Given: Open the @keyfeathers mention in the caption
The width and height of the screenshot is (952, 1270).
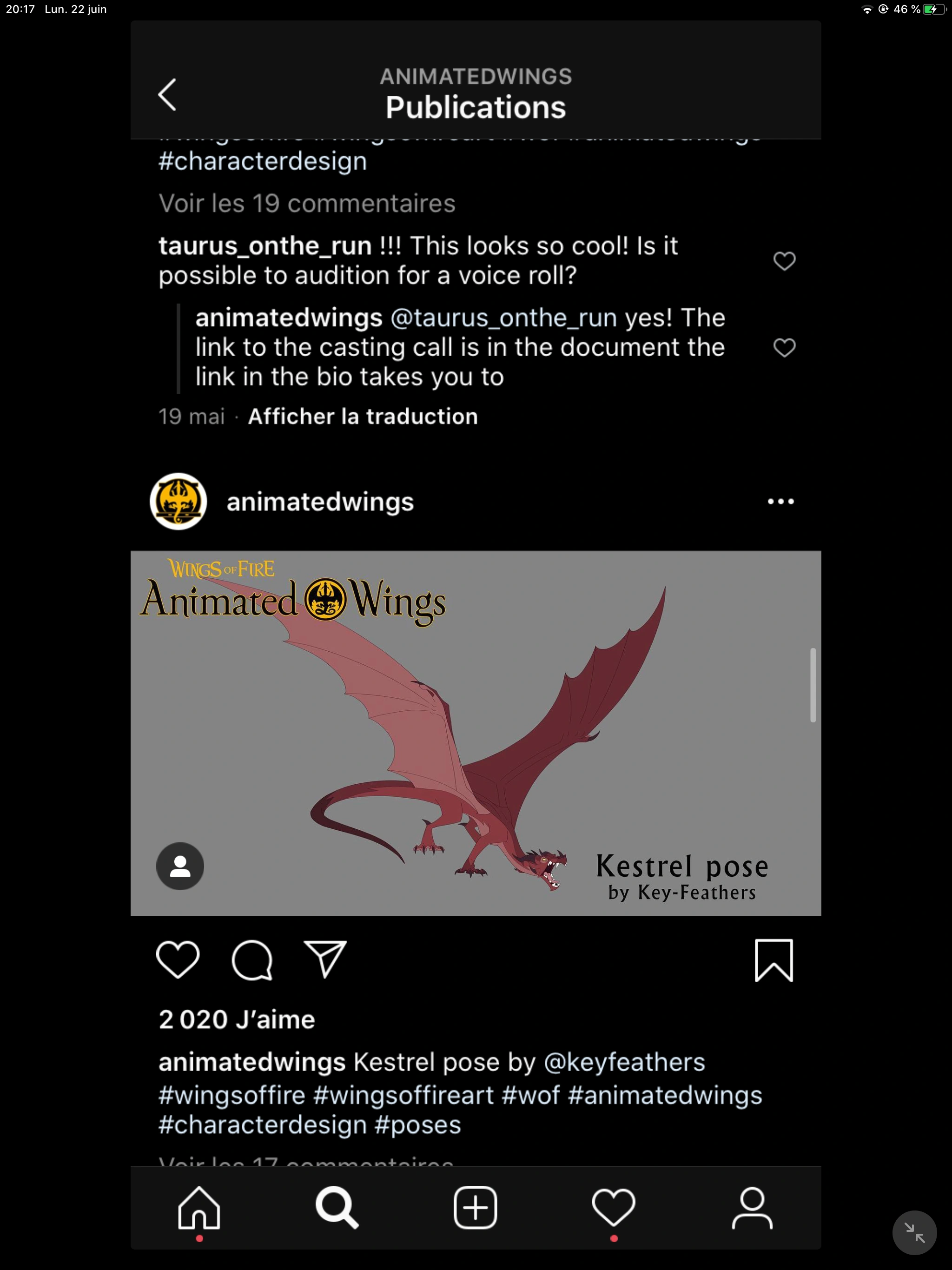Looking at the screenshot, I should point(624,1062).
